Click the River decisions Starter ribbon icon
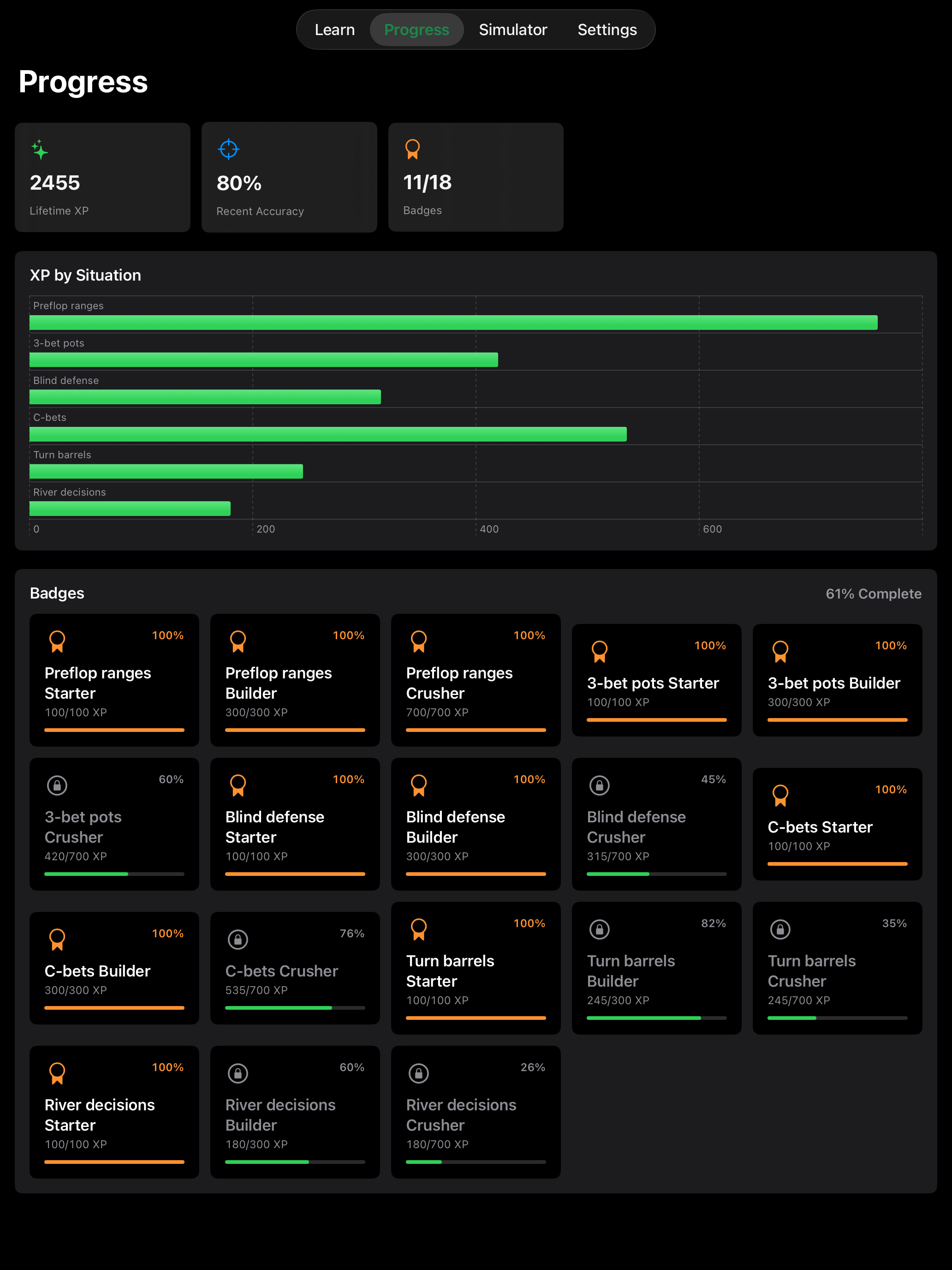 pos(57,1074)
